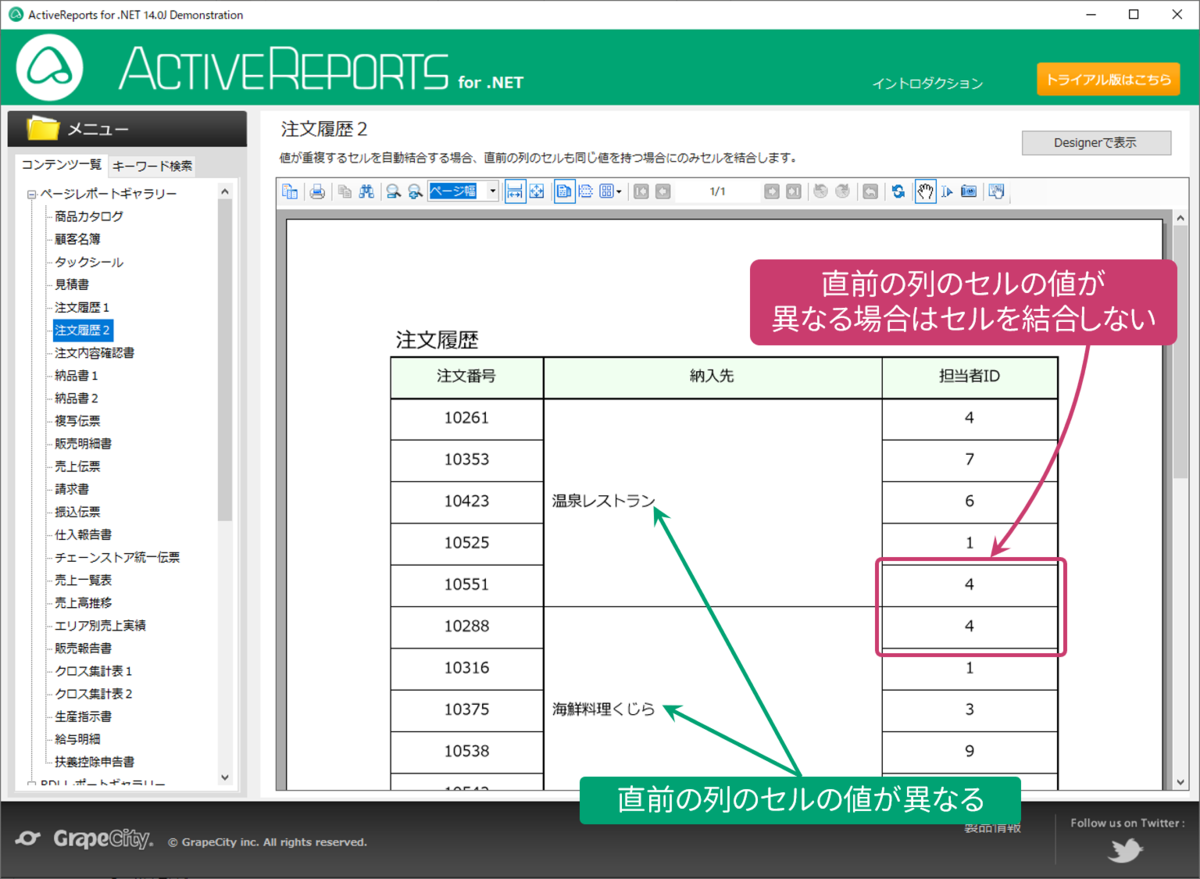
Task: Refresh the report preview
Action: [x=899, y=191]
